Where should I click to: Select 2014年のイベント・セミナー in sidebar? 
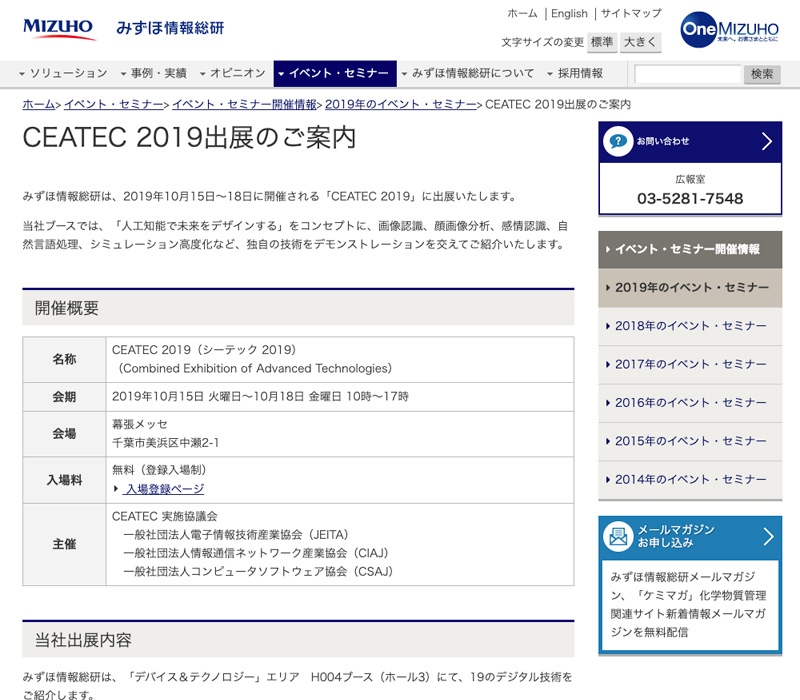pos(690,480)
